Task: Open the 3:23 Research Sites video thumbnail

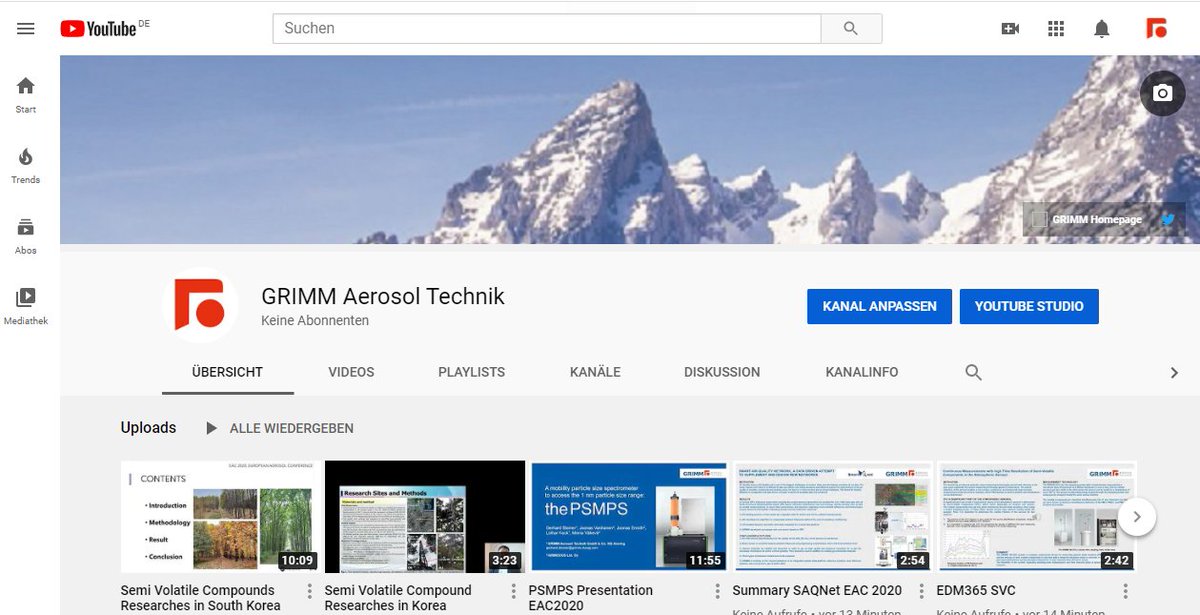Action: [x=425, y=516]
